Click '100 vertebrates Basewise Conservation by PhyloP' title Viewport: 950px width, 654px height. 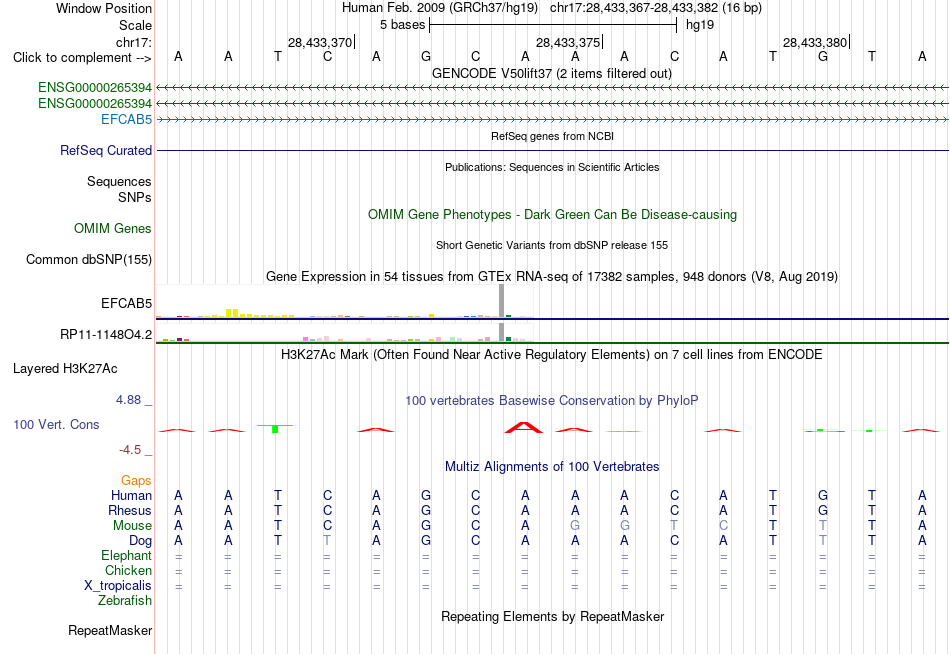tap(551, 401)
